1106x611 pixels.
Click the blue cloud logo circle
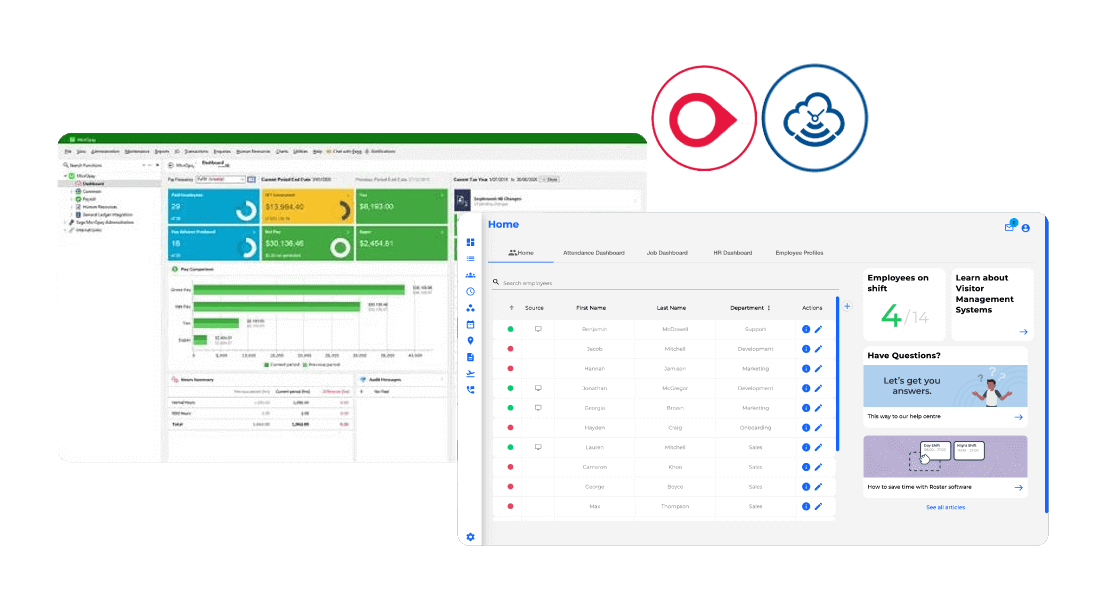[x=815, y=119]
